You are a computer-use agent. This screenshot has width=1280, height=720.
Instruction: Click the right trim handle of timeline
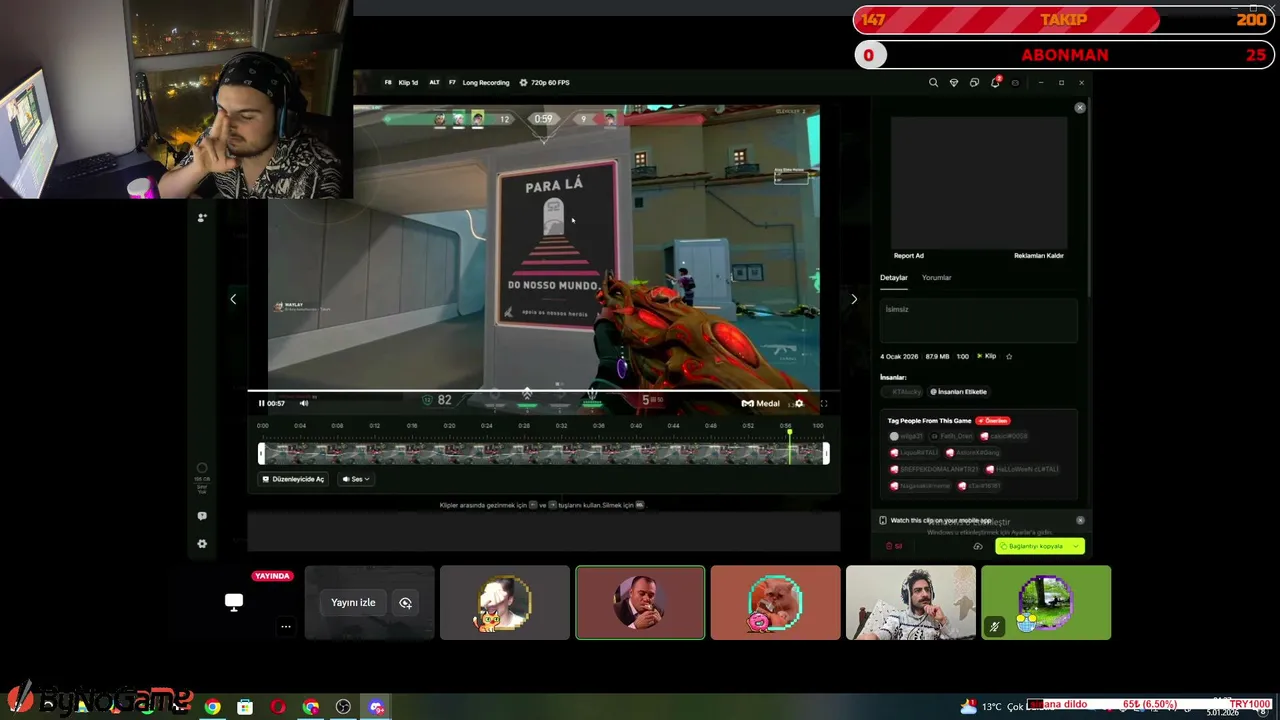(x=826, y=454)
